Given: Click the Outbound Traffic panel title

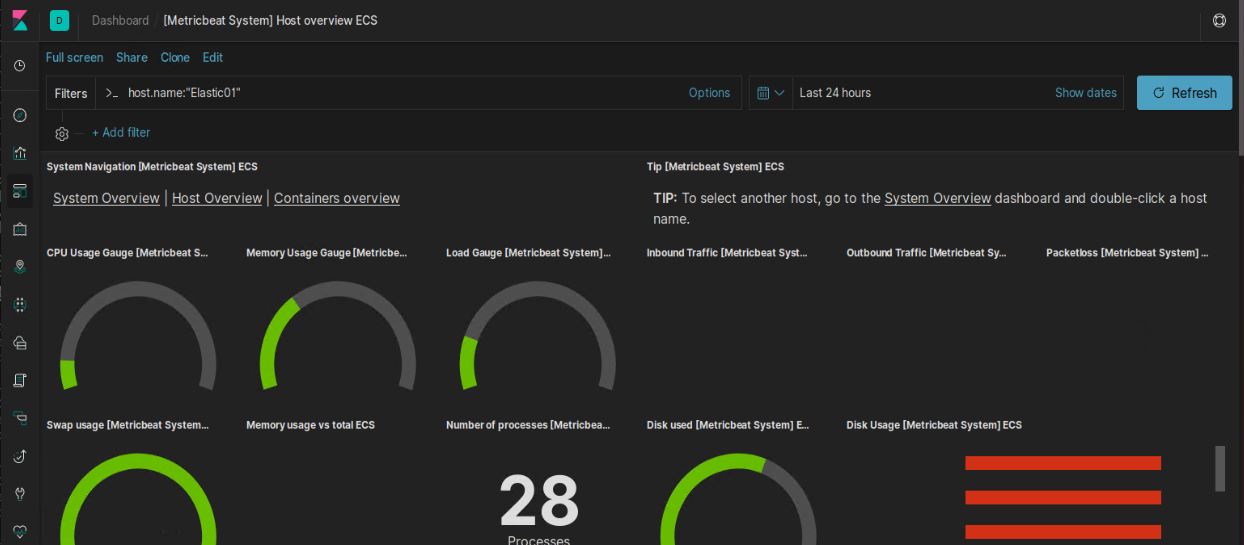Looking at the screenshot, I should (x=927, y=253).
